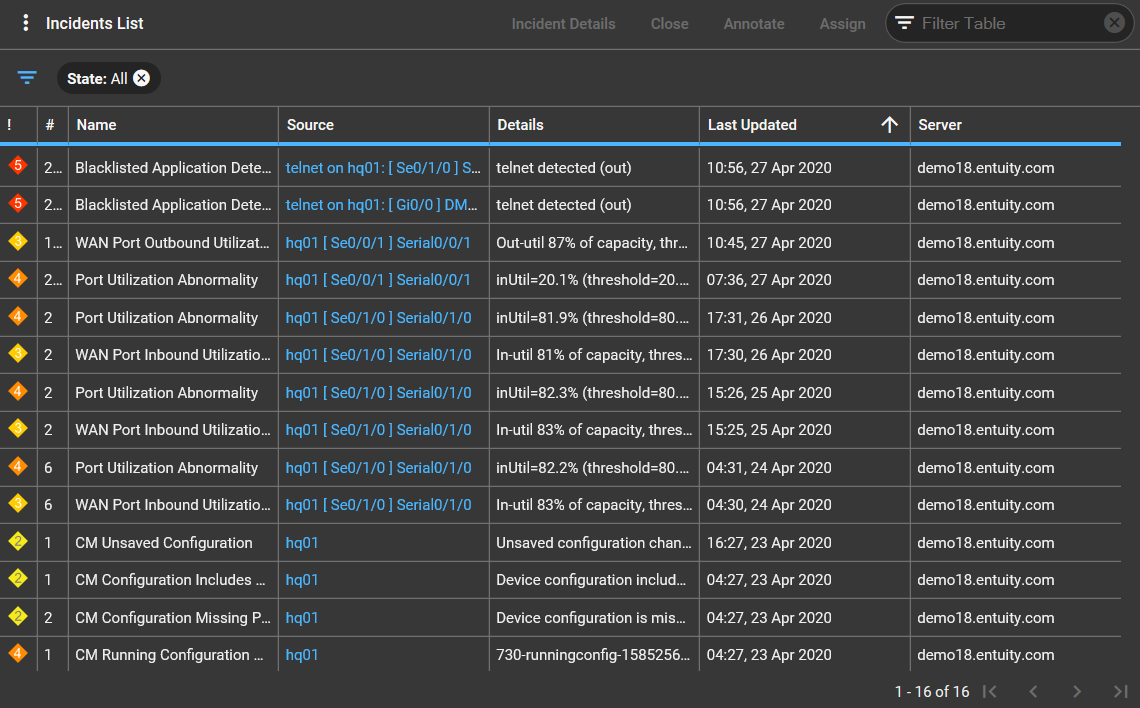Click severity 3 icon of 04:30, 24 Apr row
The image size is (1140, 708).
tap(18, 503)
